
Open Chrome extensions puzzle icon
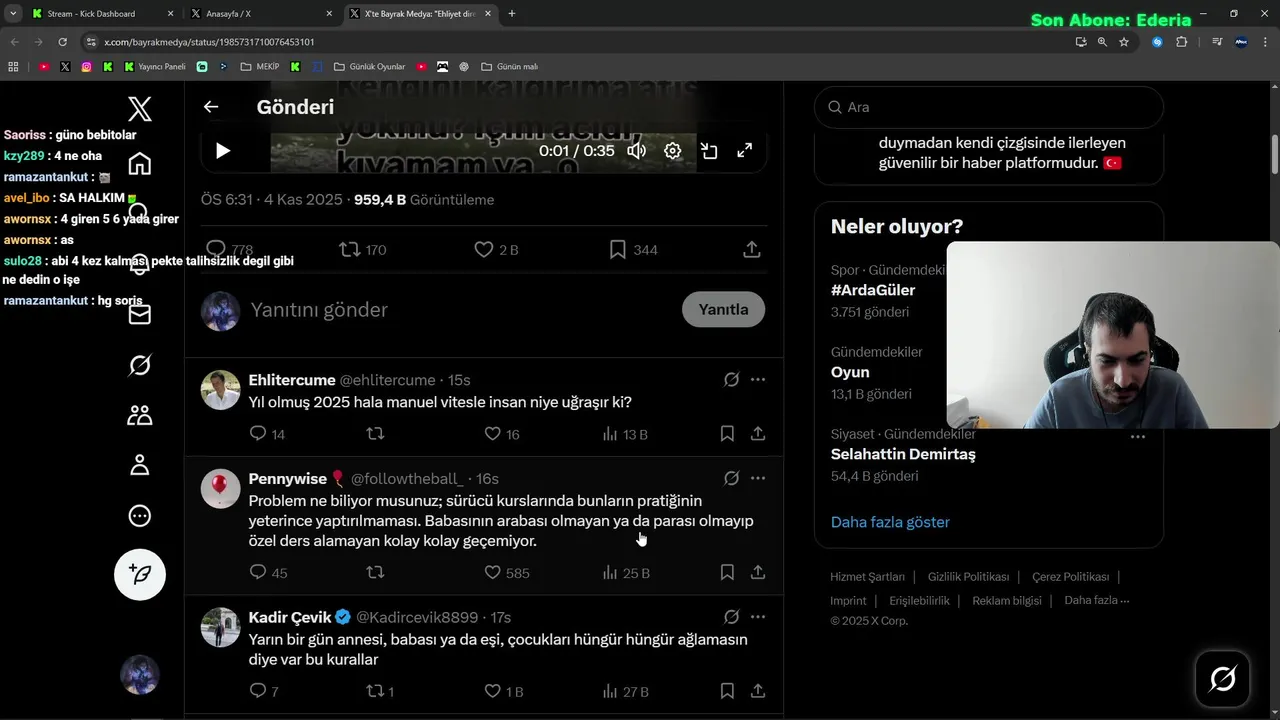point(1182,42)
